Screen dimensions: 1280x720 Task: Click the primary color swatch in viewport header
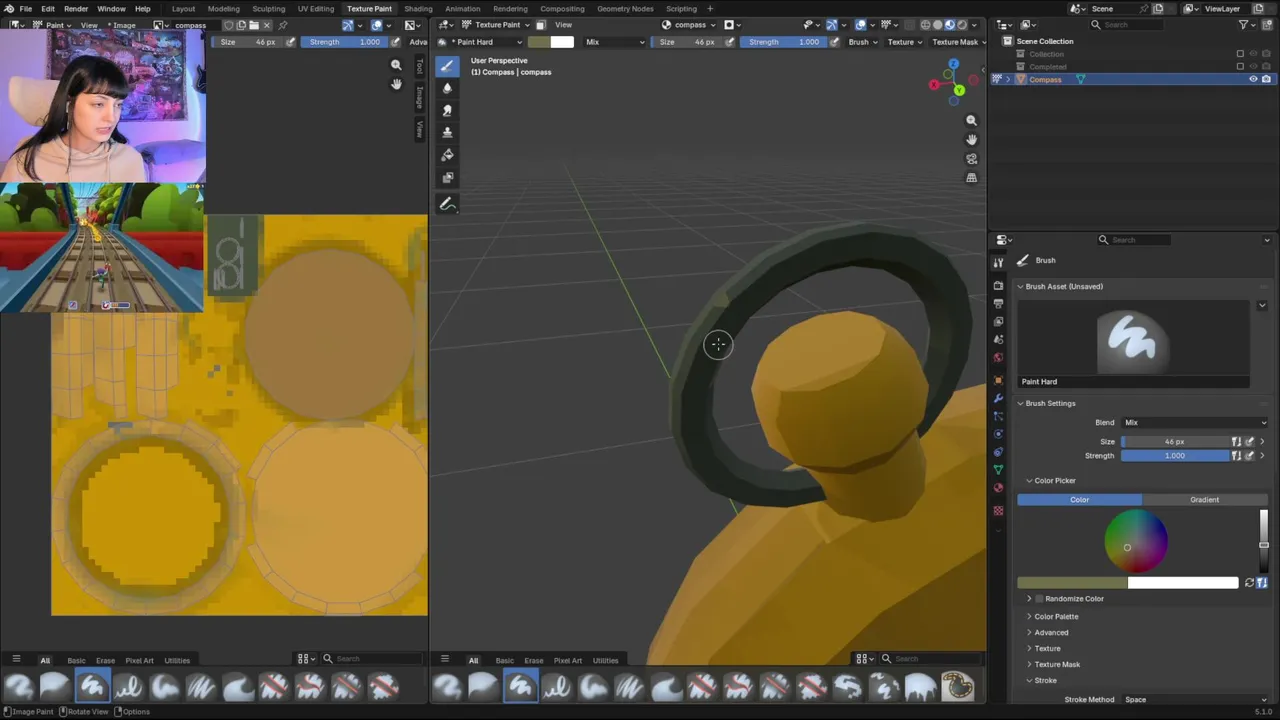539,42
